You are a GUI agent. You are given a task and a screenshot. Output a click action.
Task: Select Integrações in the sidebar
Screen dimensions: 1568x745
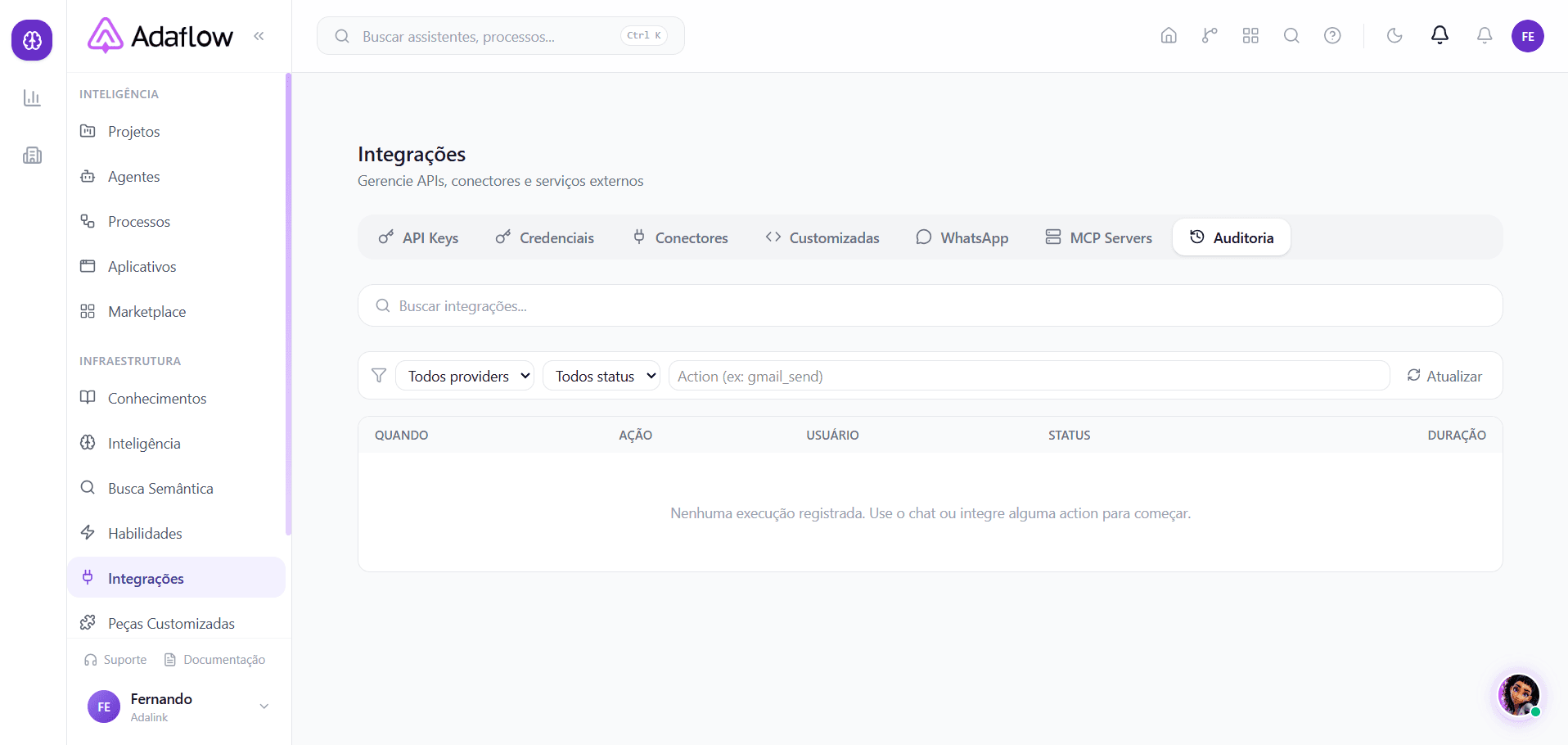[176, 578]
